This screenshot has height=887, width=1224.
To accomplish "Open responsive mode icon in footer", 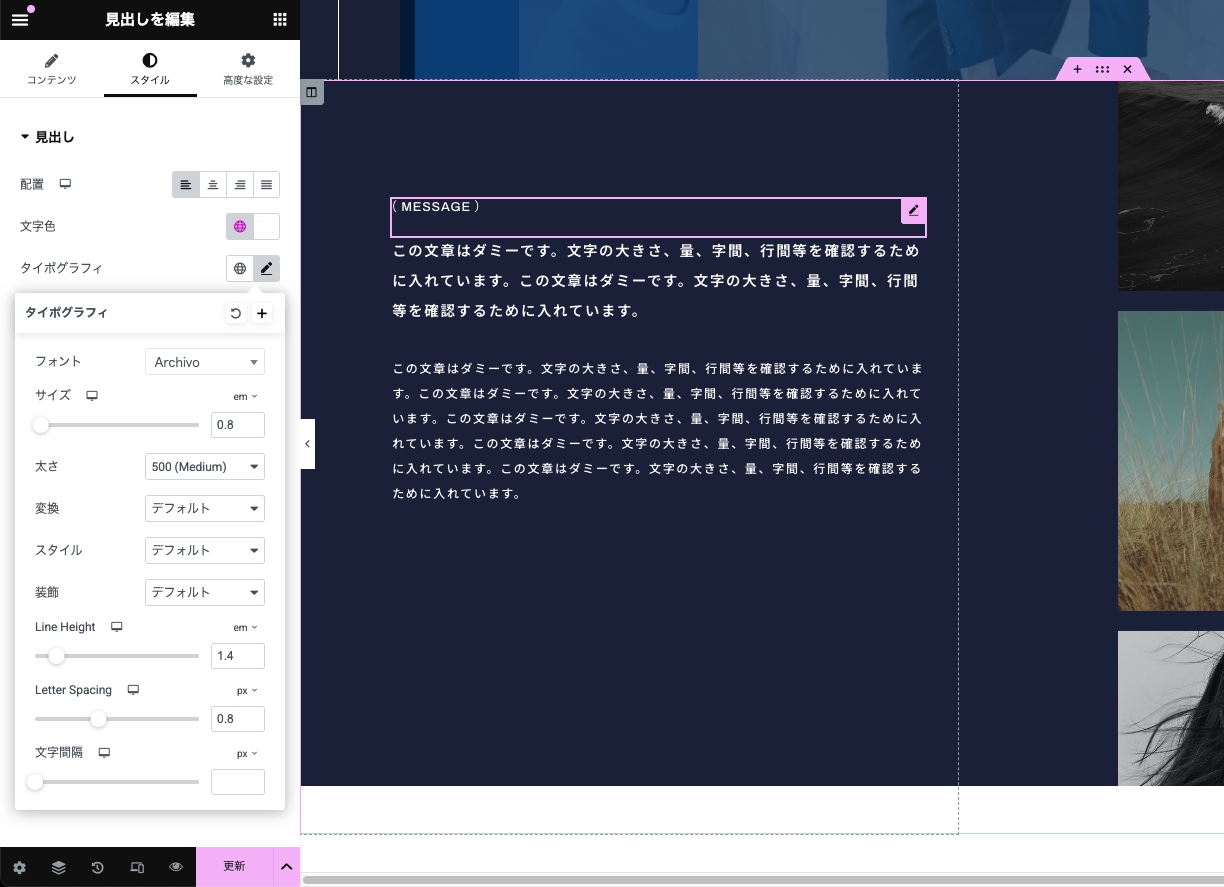I will 137,867.
